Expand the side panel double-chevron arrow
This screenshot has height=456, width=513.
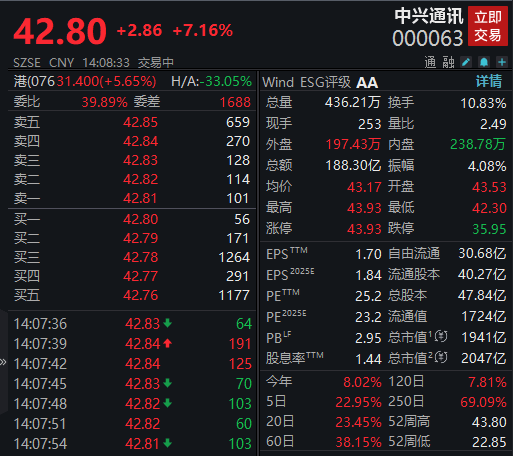[x=3, y=362]
